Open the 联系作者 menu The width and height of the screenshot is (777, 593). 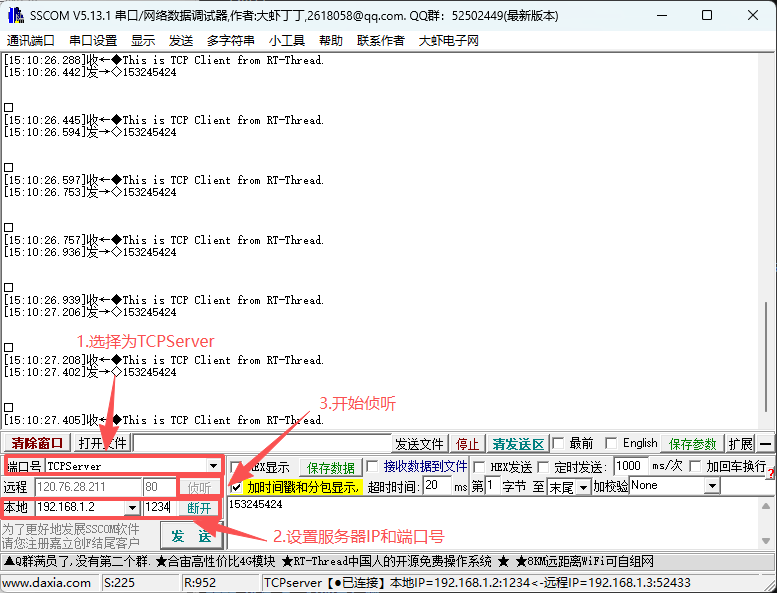(x=381, y=41)
